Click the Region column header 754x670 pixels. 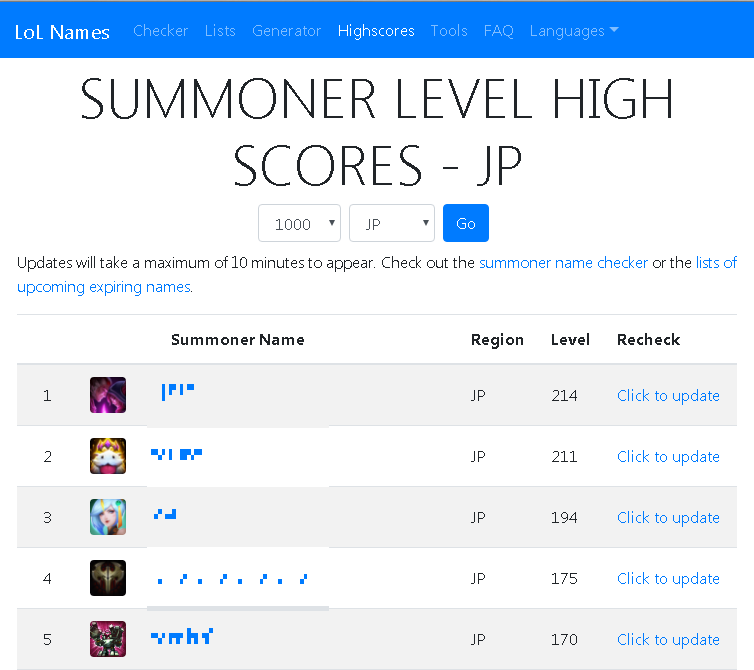pyautogui.click(x=497, y=340)
